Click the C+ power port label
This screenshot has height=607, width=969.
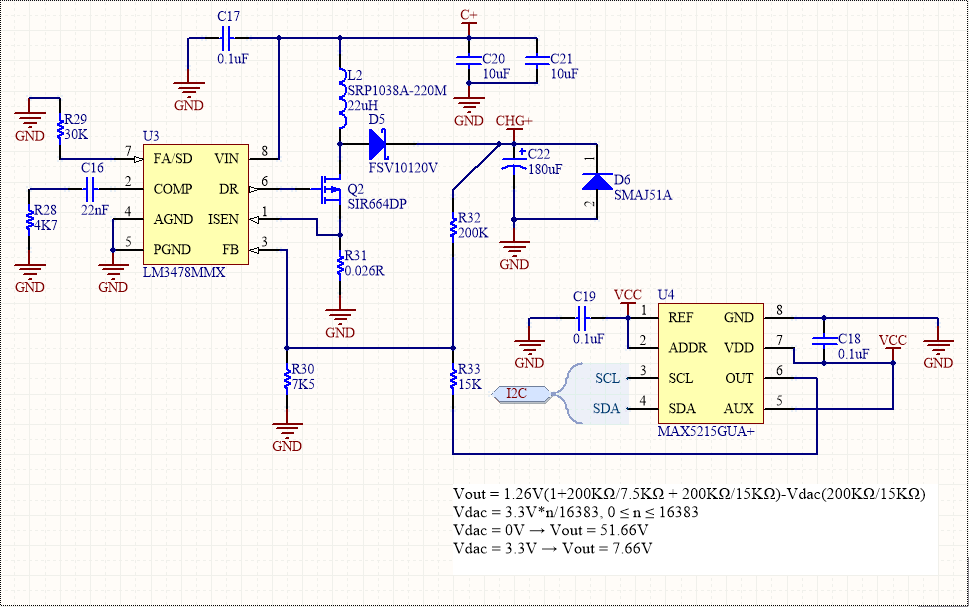468,16
